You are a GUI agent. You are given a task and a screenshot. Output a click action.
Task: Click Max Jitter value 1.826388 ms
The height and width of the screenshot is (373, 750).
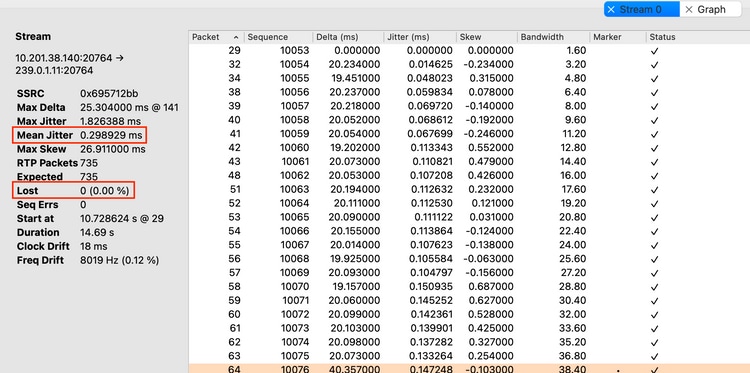click(x=110, y=121)
